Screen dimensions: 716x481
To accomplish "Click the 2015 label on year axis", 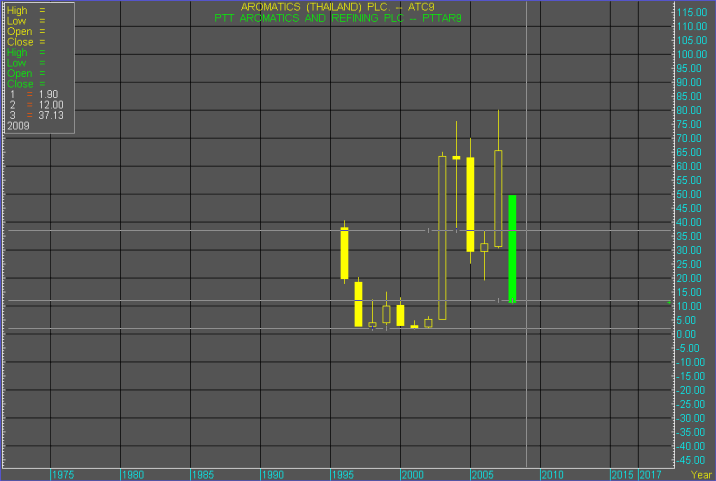I will pyautogui.click(x=622, y=475).
